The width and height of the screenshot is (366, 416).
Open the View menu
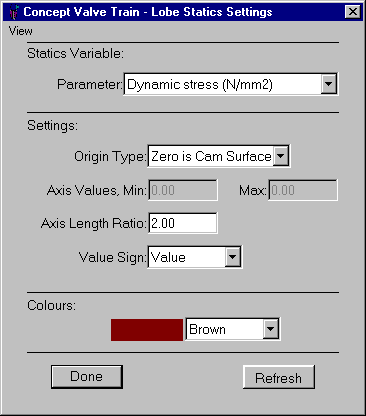[x=21, y=31]
